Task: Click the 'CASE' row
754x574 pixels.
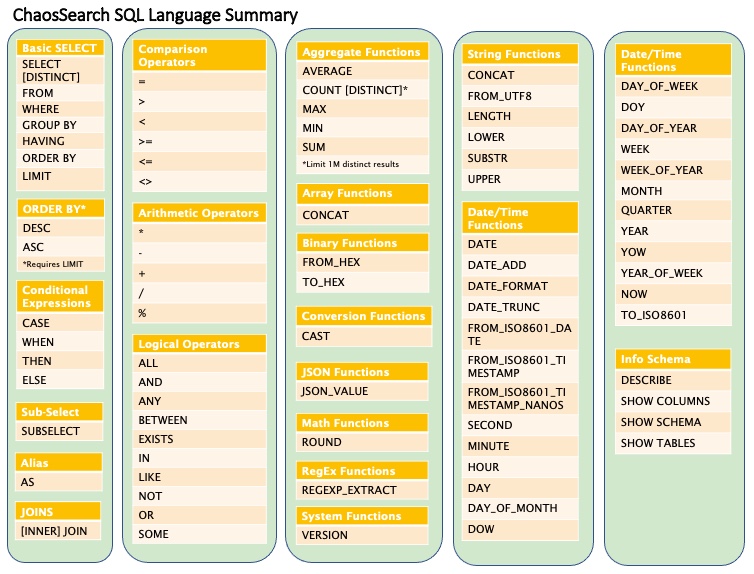Action: point(60,323)
